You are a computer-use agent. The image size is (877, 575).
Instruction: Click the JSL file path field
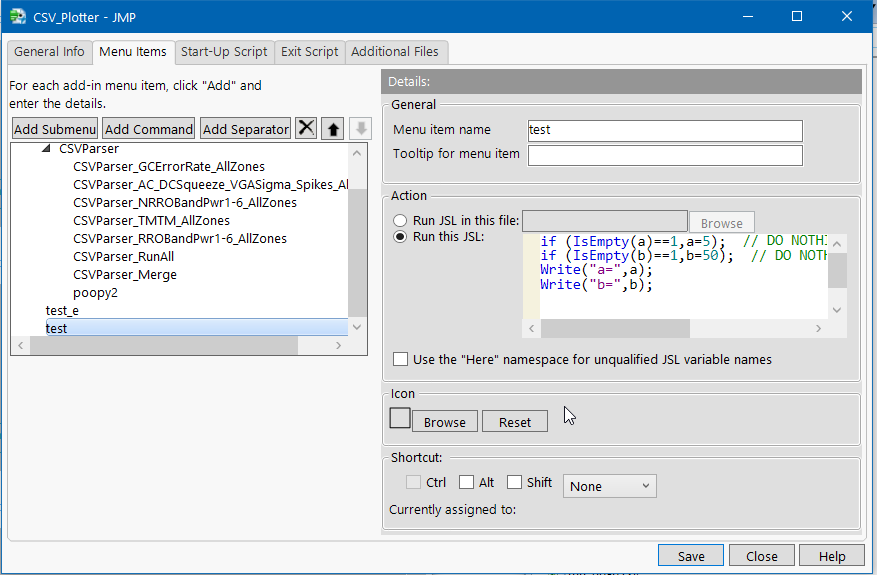[605, 221]
